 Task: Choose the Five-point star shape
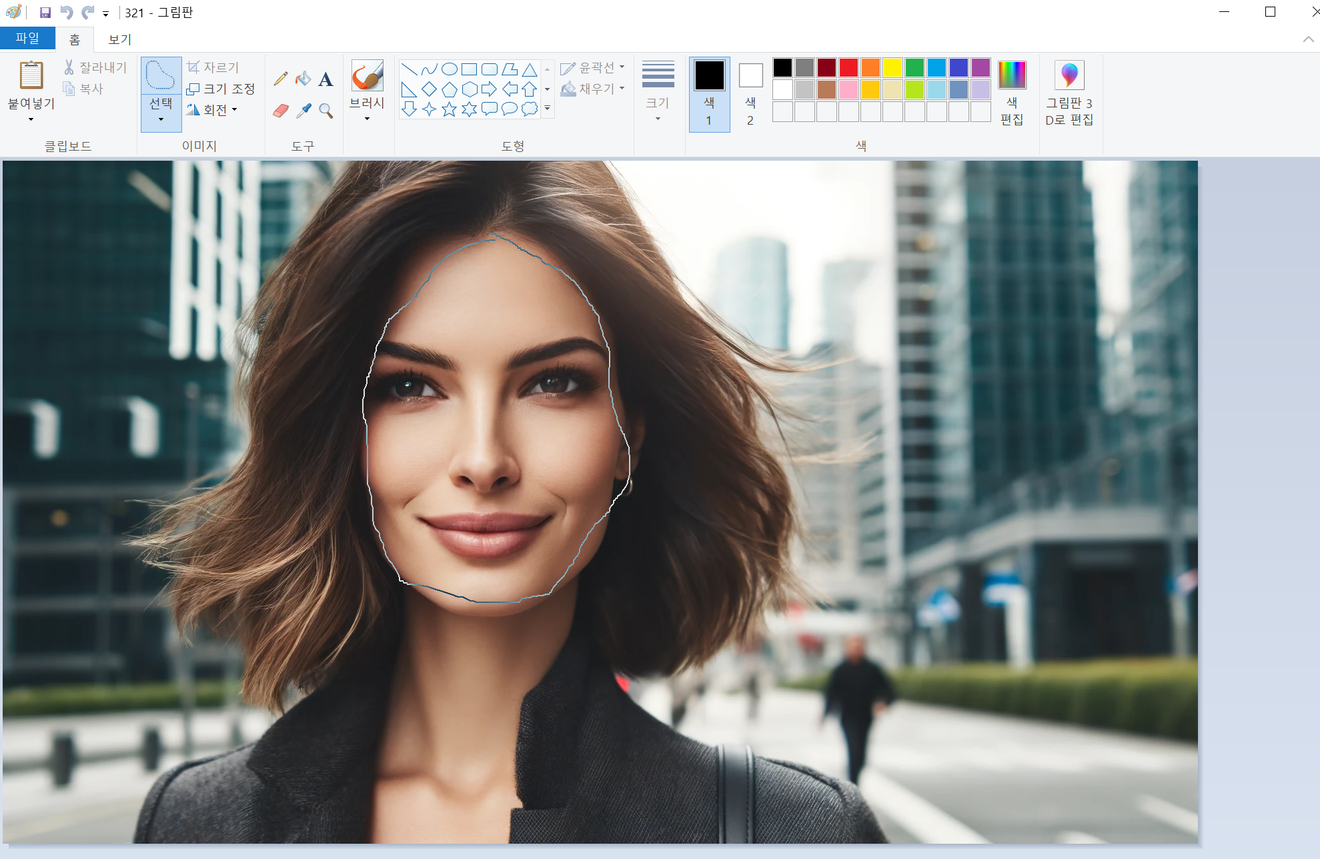click(x=449, y=109)
